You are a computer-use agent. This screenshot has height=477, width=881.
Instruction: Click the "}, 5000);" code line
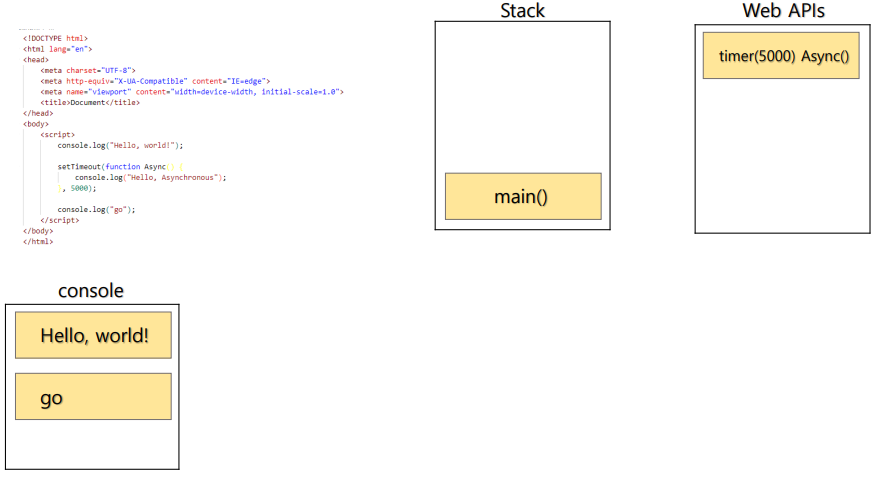(76, 188)
